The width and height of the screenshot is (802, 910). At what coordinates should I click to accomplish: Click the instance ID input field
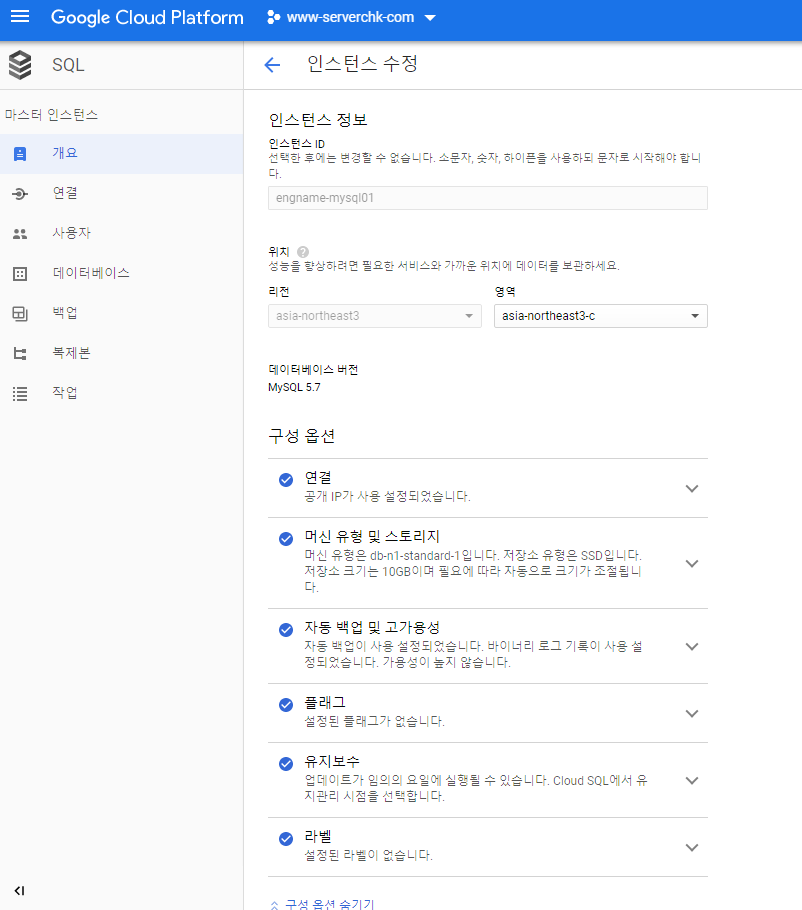click(x=487, y=197)
